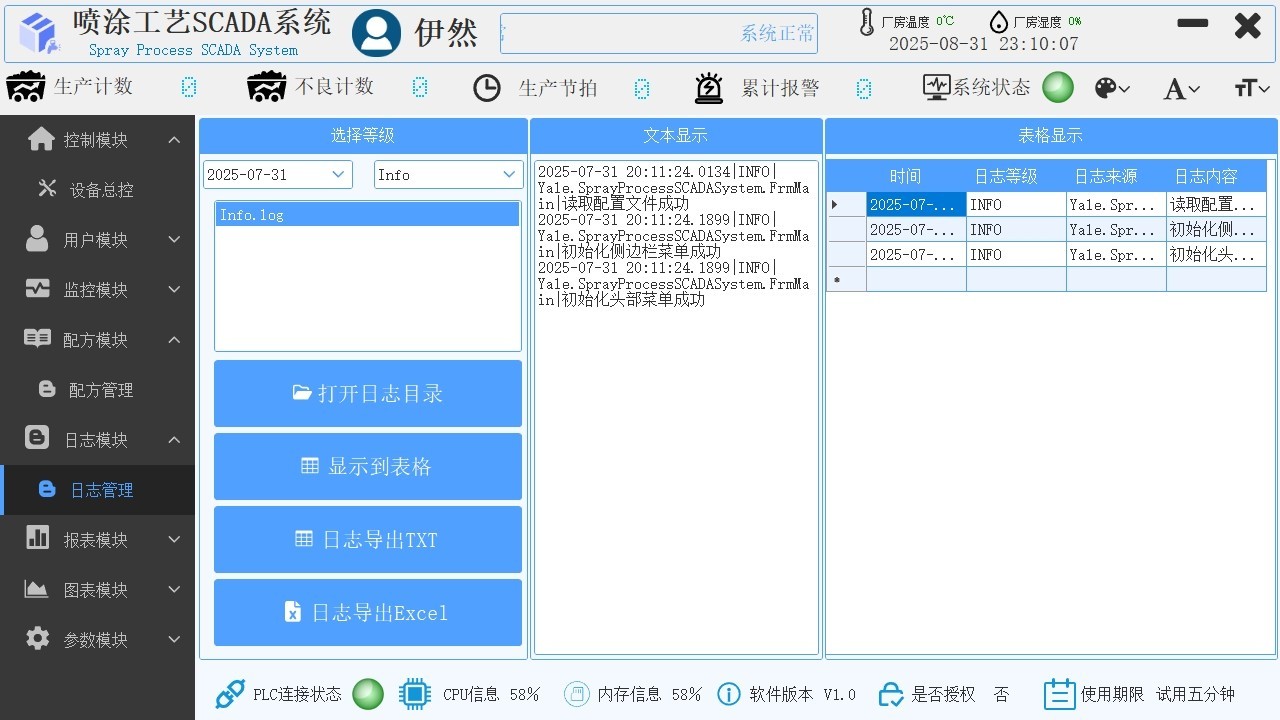This screenshot has width=1280, height=720.
Task: Expand the 图表模块 menu group
Action: coord(174,590)
